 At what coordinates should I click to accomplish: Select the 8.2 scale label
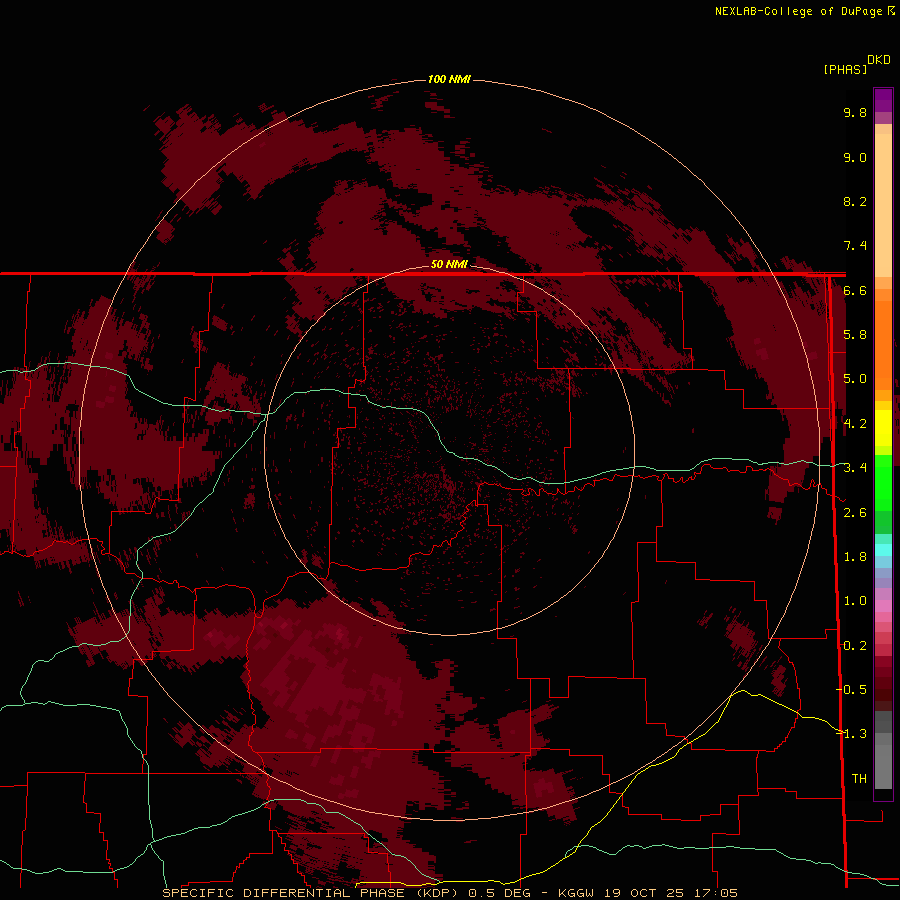pos(855,201)
